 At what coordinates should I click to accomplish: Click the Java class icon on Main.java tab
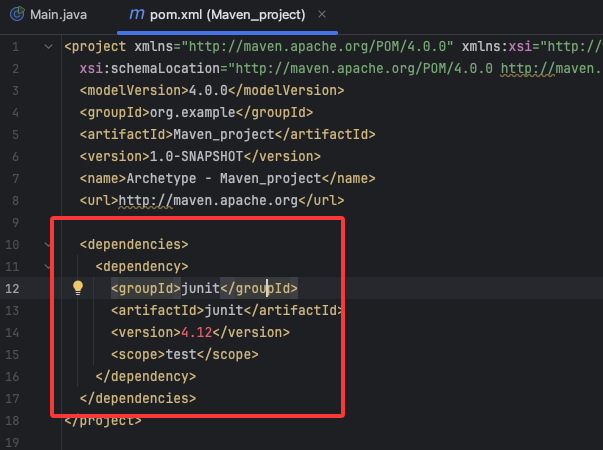click(x=15, y=15)
